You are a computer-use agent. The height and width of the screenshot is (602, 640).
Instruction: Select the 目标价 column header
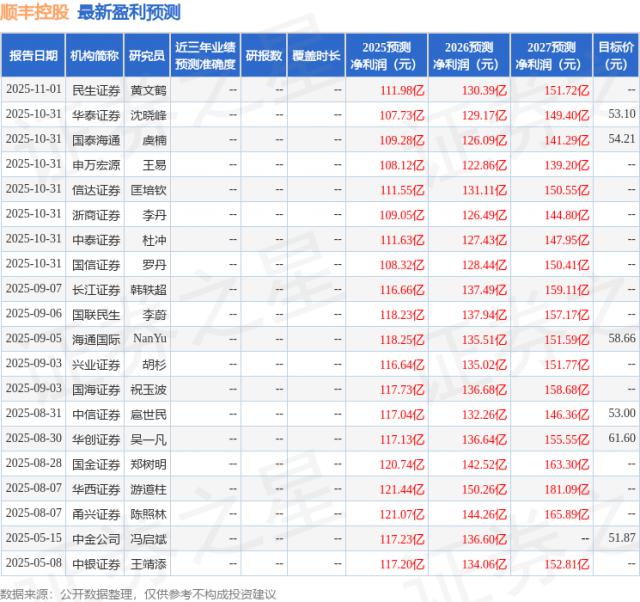click(616, 55)
